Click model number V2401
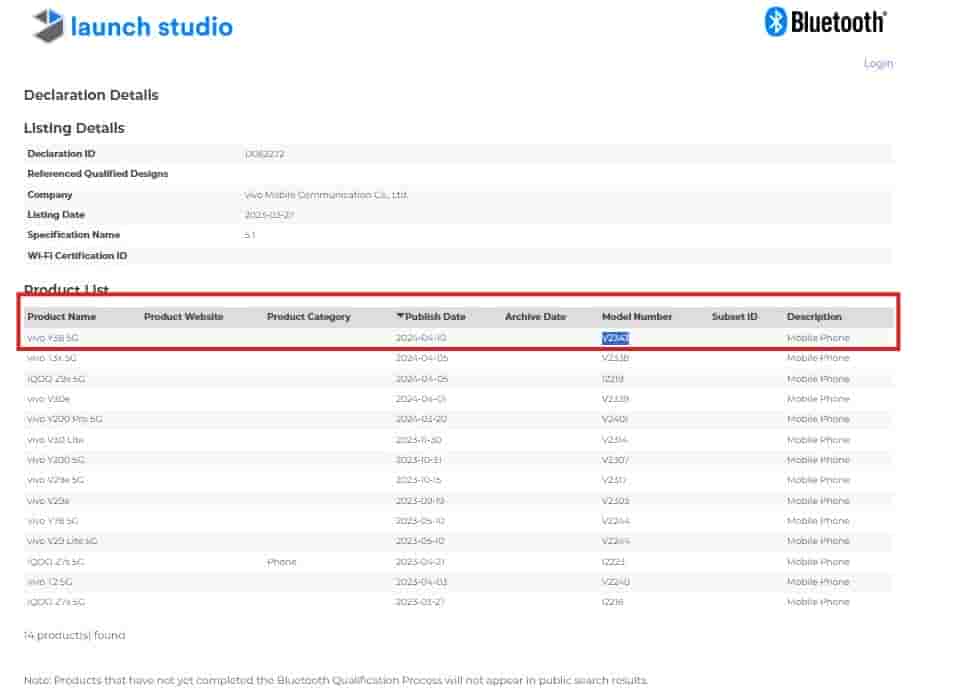This screenshot has height=698, width=961. [x=614, y=419]
